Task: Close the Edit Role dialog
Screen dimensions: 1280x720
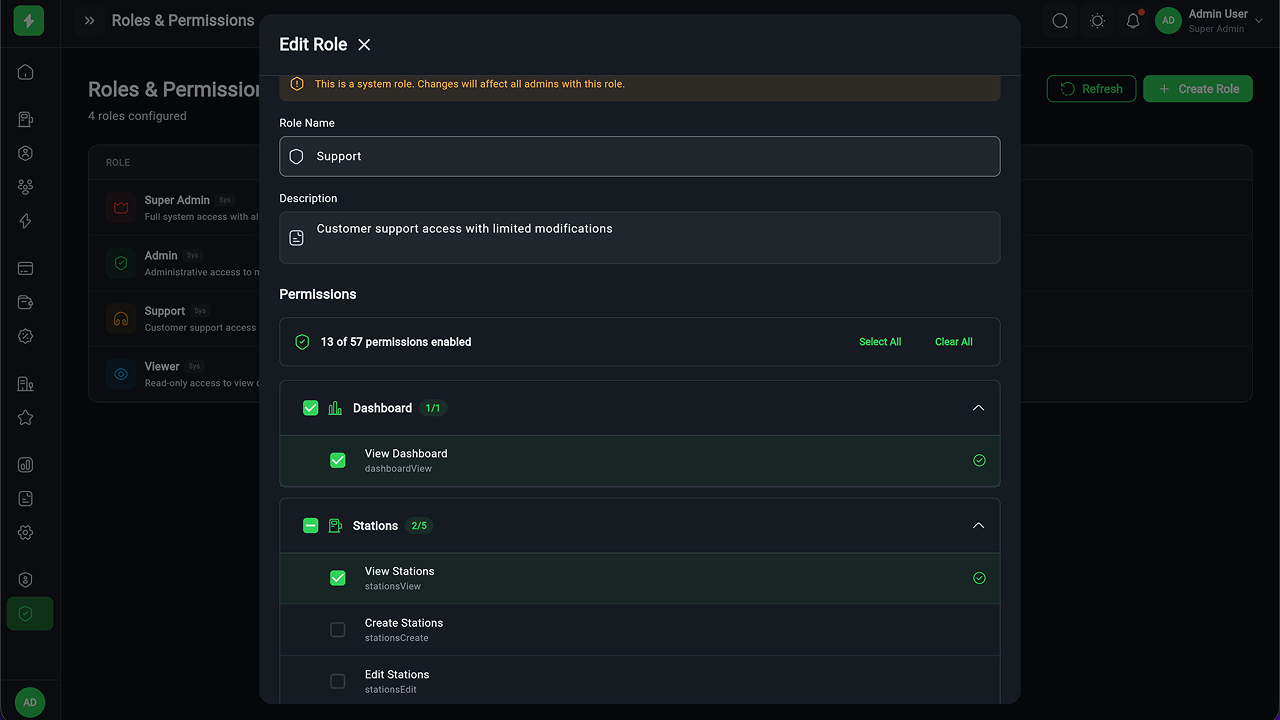Action: [x=364, y=45]
